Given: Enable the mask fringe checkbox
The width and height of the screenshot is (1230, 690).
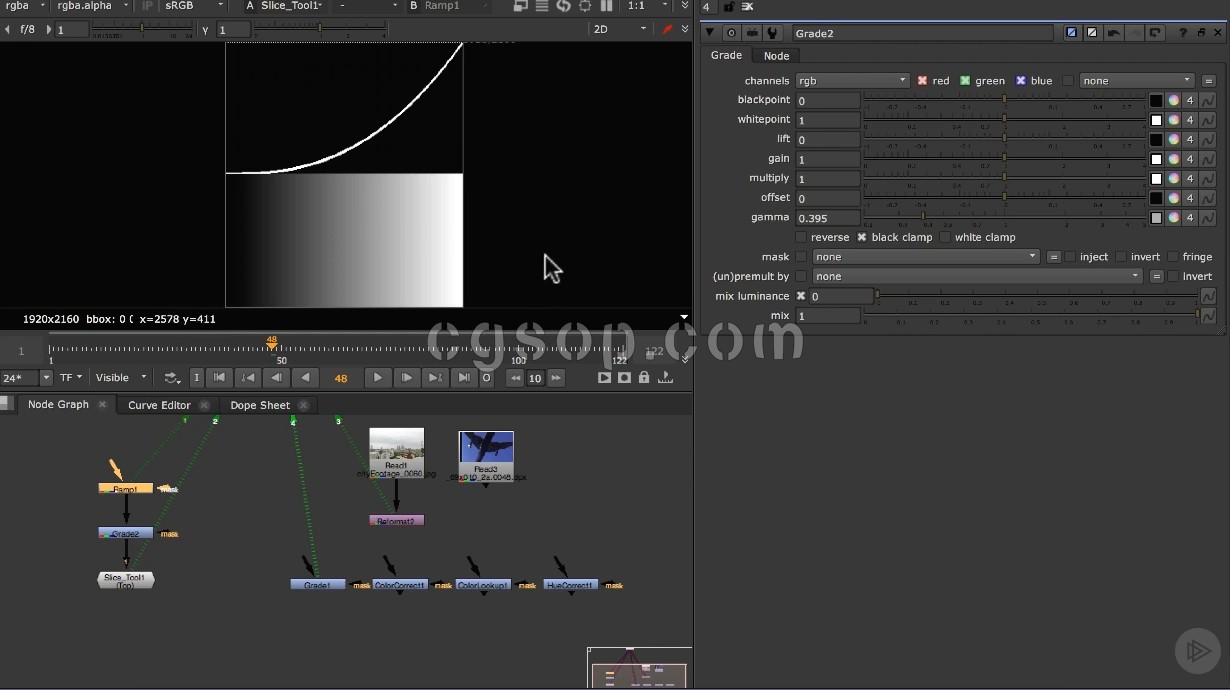Looking at the screenshot, I should (1172, 257).
